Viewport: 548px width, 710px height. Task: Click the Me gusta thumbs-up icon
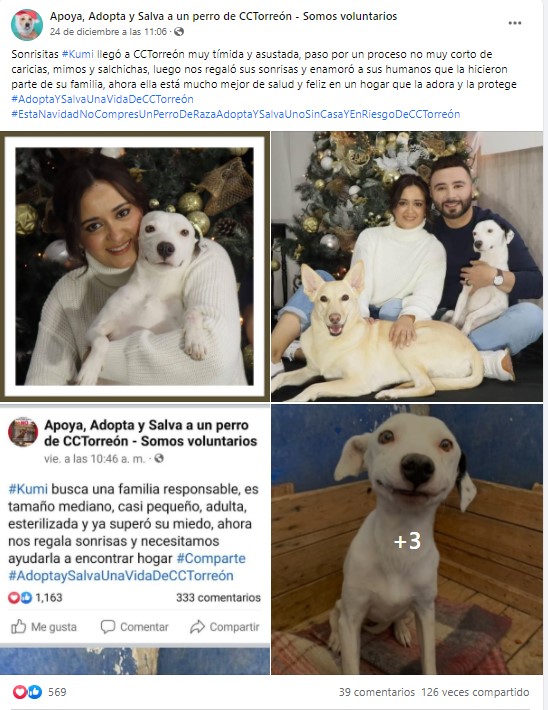coord(19,626)
